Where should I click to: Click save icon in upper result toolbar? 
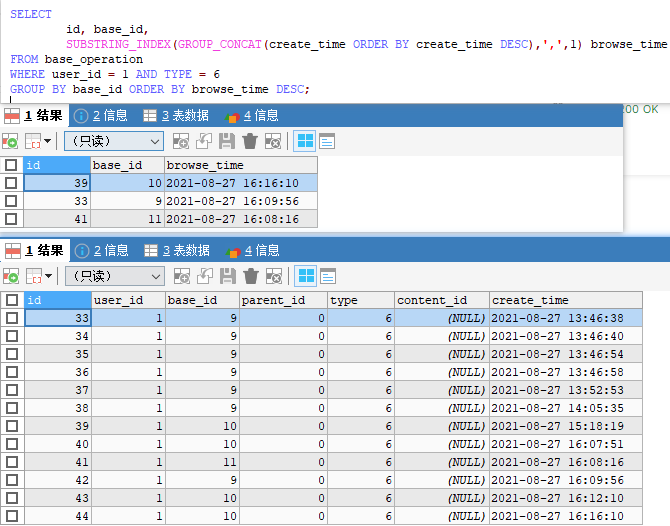[227, 141]
